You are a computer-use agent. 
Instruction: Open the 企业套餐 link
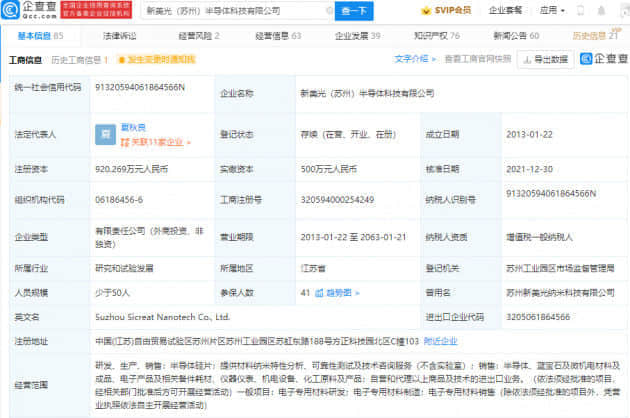click(505, 10)
